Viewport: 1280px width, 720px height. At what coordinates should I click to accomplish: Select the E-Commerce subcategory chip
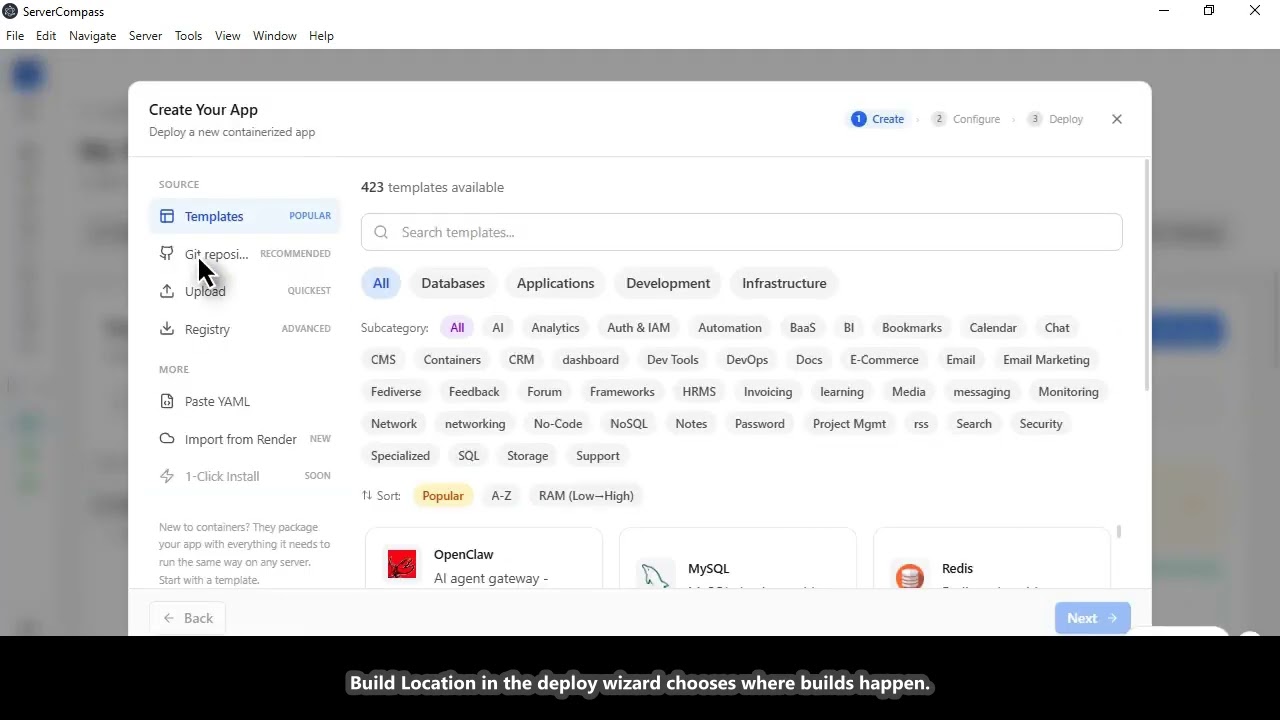[x=884, y=360]
